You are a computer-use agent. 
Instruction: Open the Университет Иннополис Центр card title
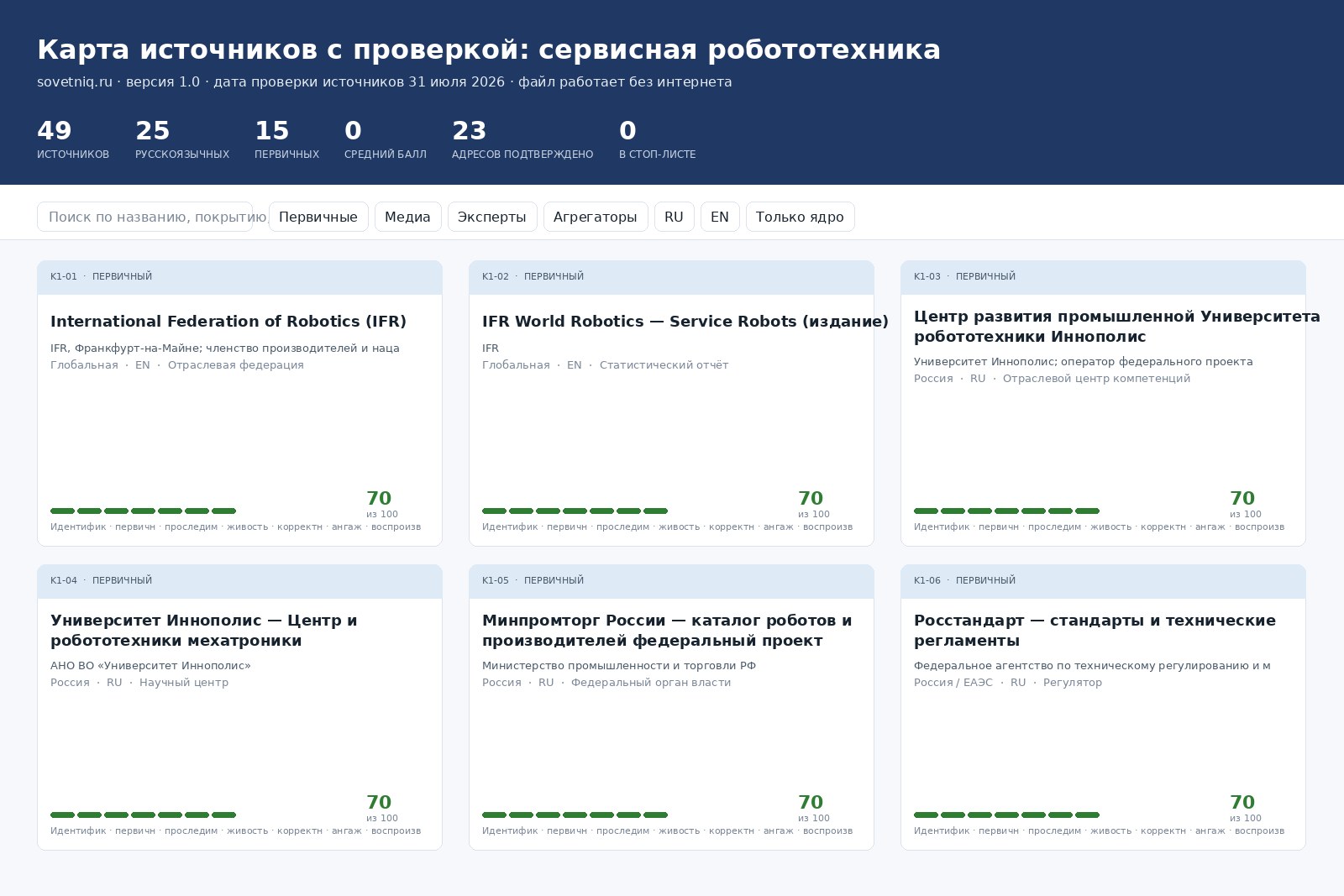pos(204,631)
